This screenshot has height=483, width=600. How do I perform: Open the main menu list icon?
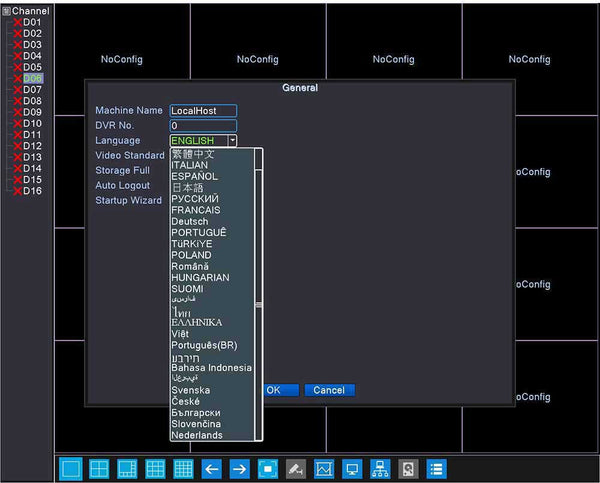[x=436, y=468]
